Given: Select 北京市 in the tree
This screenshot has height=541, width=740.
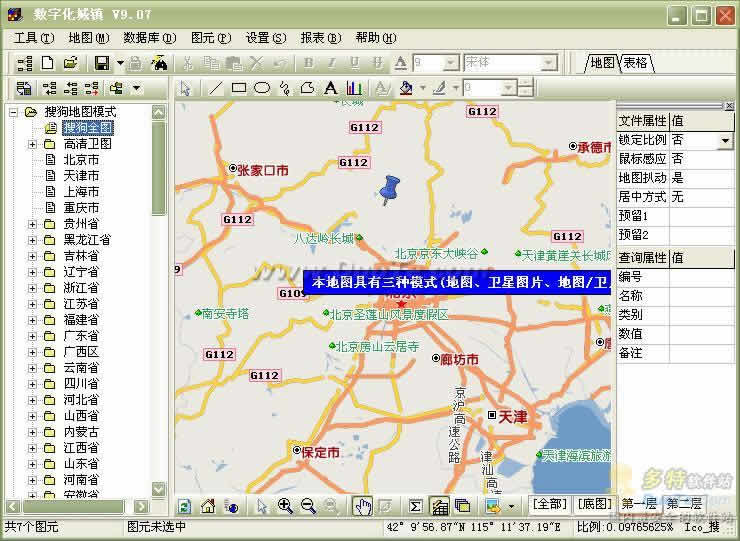Looking at the screenshot, I should tap(81, 160).
